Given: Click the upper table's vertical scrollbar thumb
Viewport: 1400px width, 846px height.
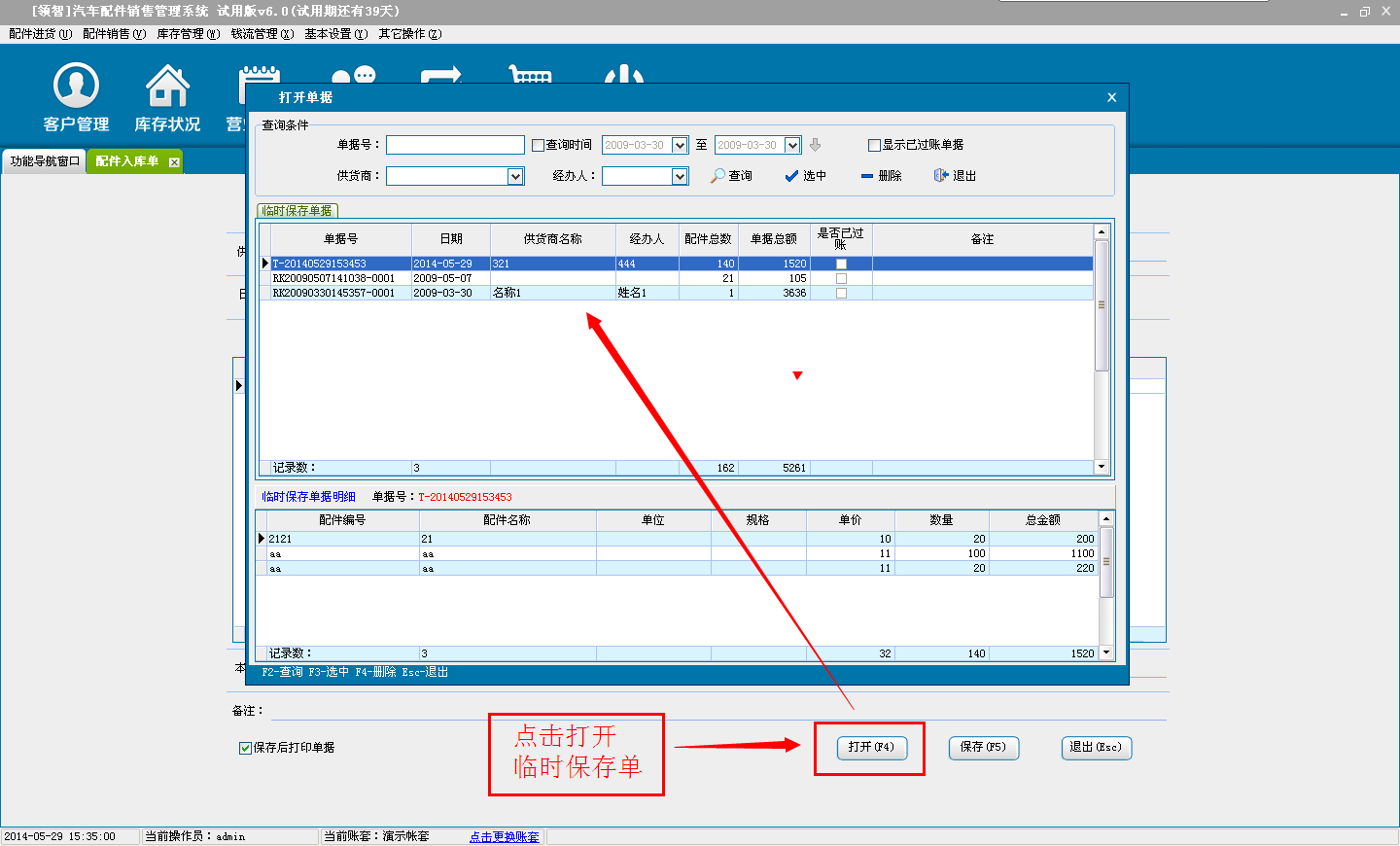Looking at the screenshot, I should point(1102,305).
